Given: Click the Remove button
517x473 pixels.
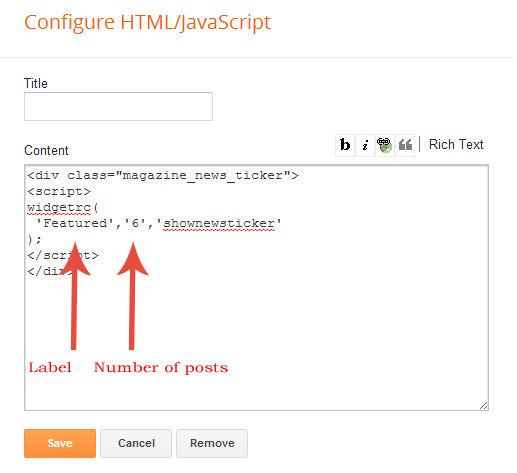Looking at the screenshot, I should (212, 443).
